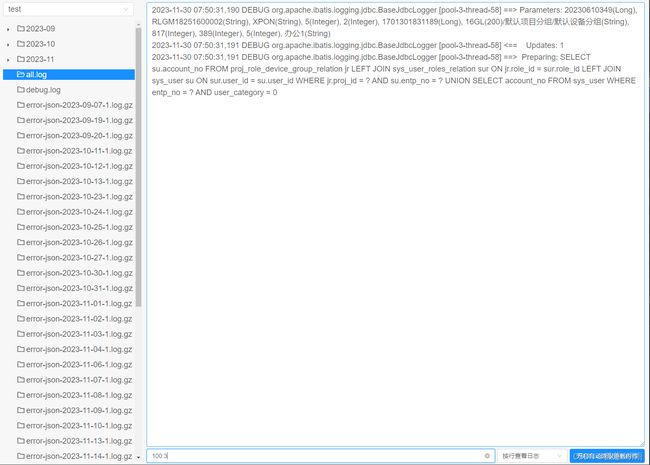The height and width of the screenshot is (465, 650).
Task: Open error-json-2023-09-20-1.log.gz
Action: [x=79, y=136]
